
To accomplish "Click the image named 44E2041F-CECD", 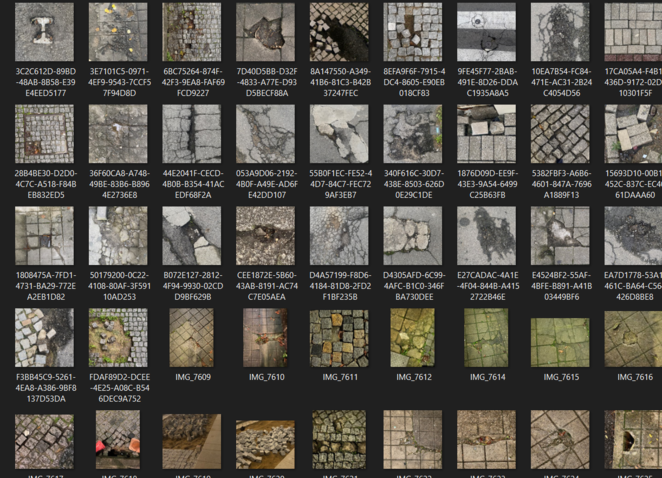I will (192, 134).
